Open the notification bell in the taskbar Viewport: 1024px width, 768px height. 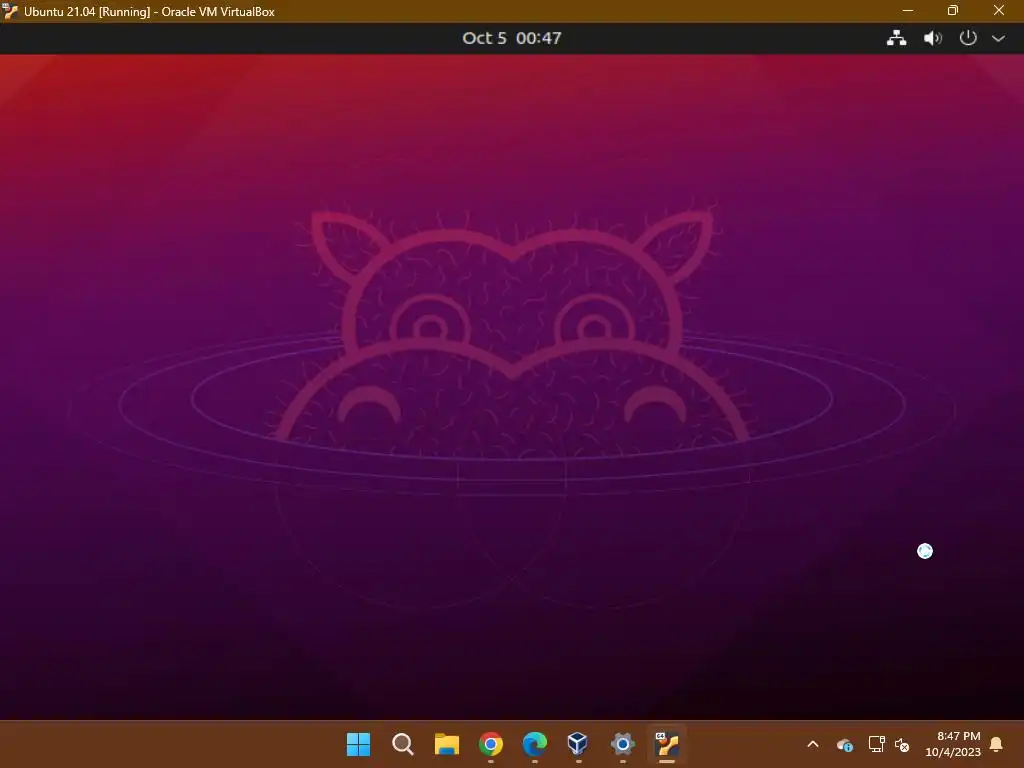(x=997, y=744)
